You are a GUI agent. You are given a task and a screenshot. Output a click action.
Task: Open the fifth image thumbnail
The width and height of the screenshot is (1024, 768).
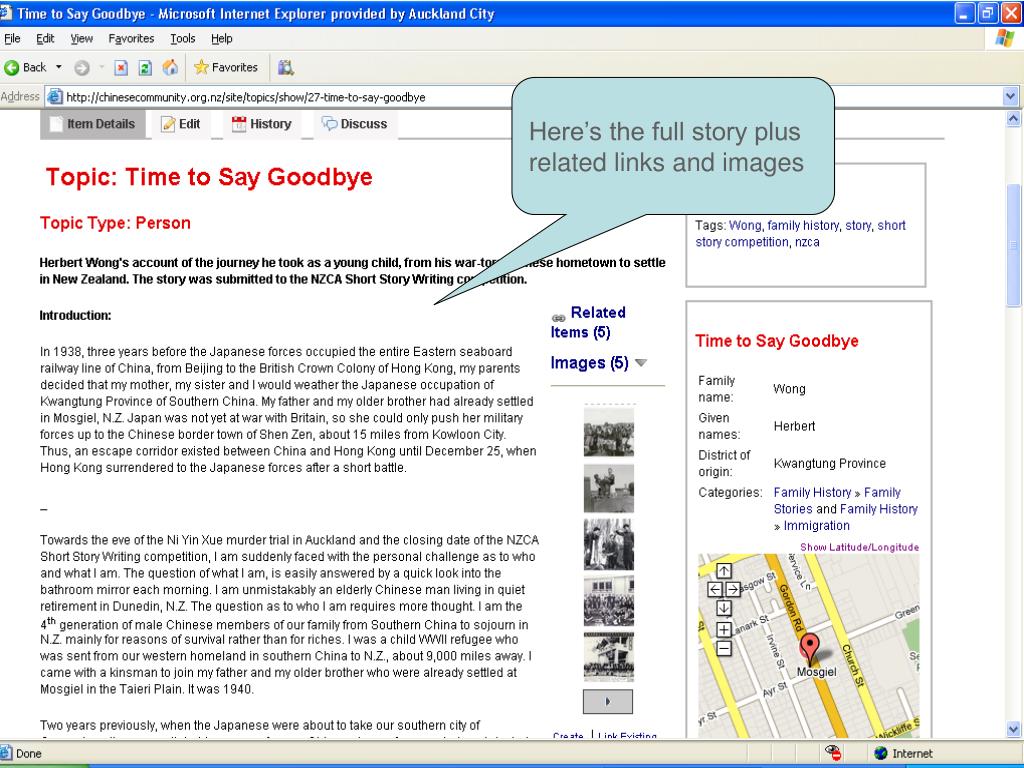tap(609, 657)
